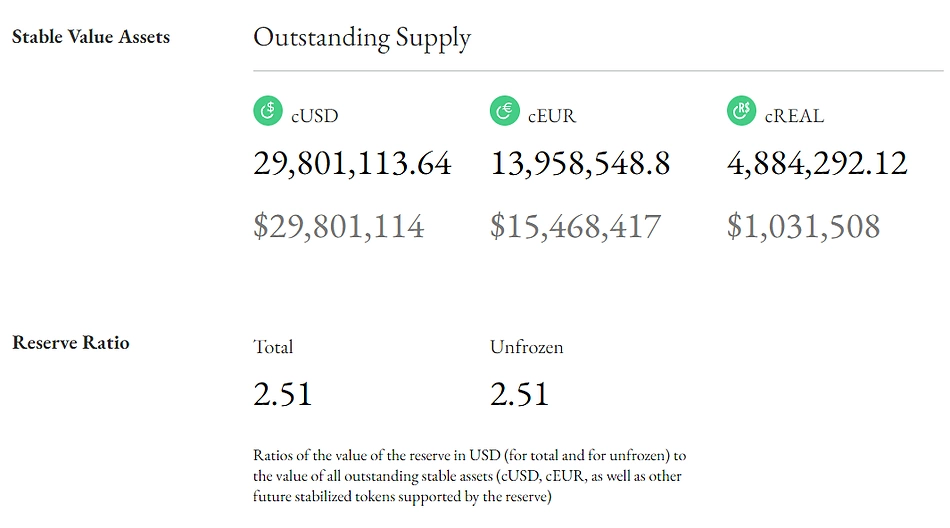Click the cEUR dollar value $15,468,417
Image resolution: width=950 pixels, height=528 pixels.
[x=576, y=227]
